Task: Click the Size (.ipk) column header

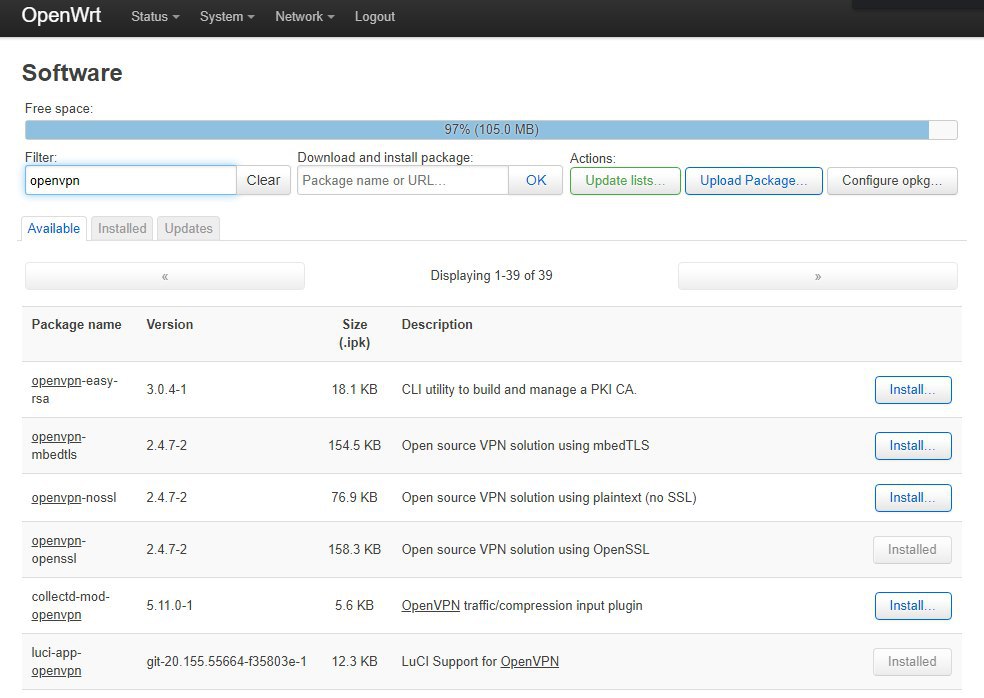Action: click(355, 333)
